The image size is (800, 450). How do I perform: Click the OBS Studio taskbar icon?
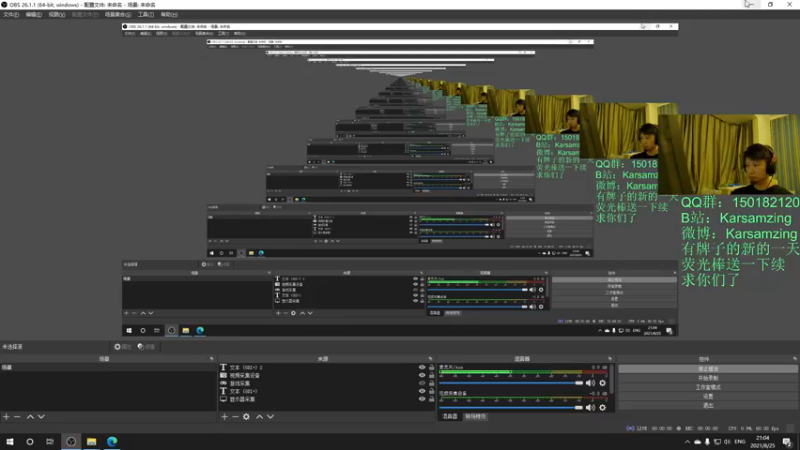click(71, 441)
